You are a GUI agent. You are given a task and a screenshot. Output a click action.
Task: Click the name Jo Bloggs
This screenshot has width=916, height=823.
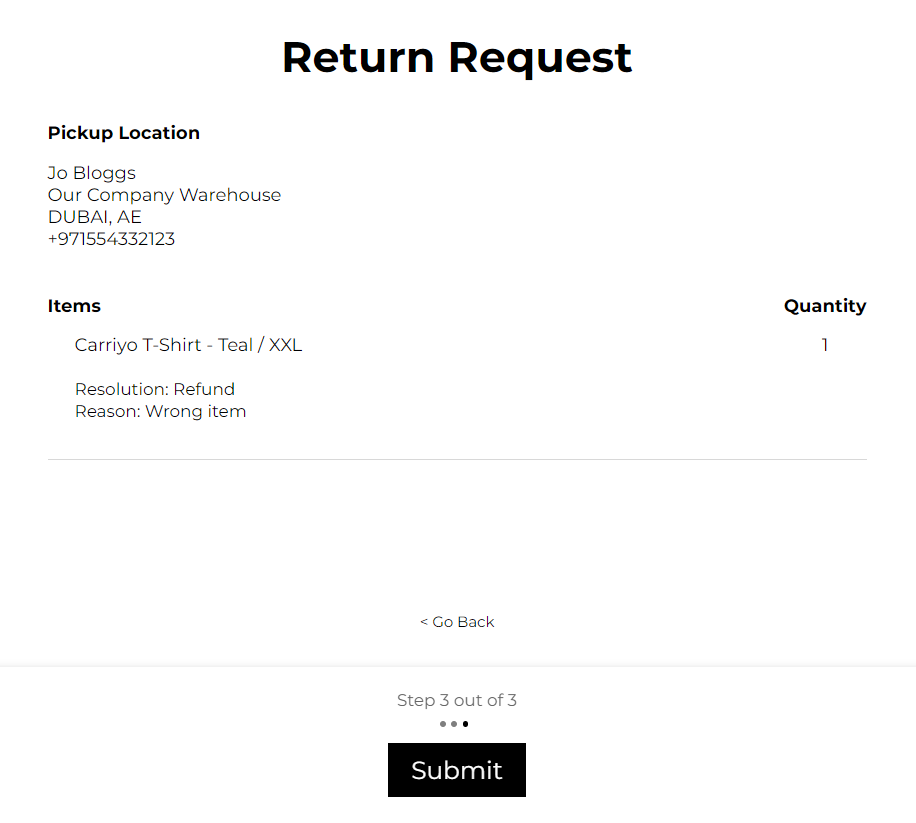92,173
